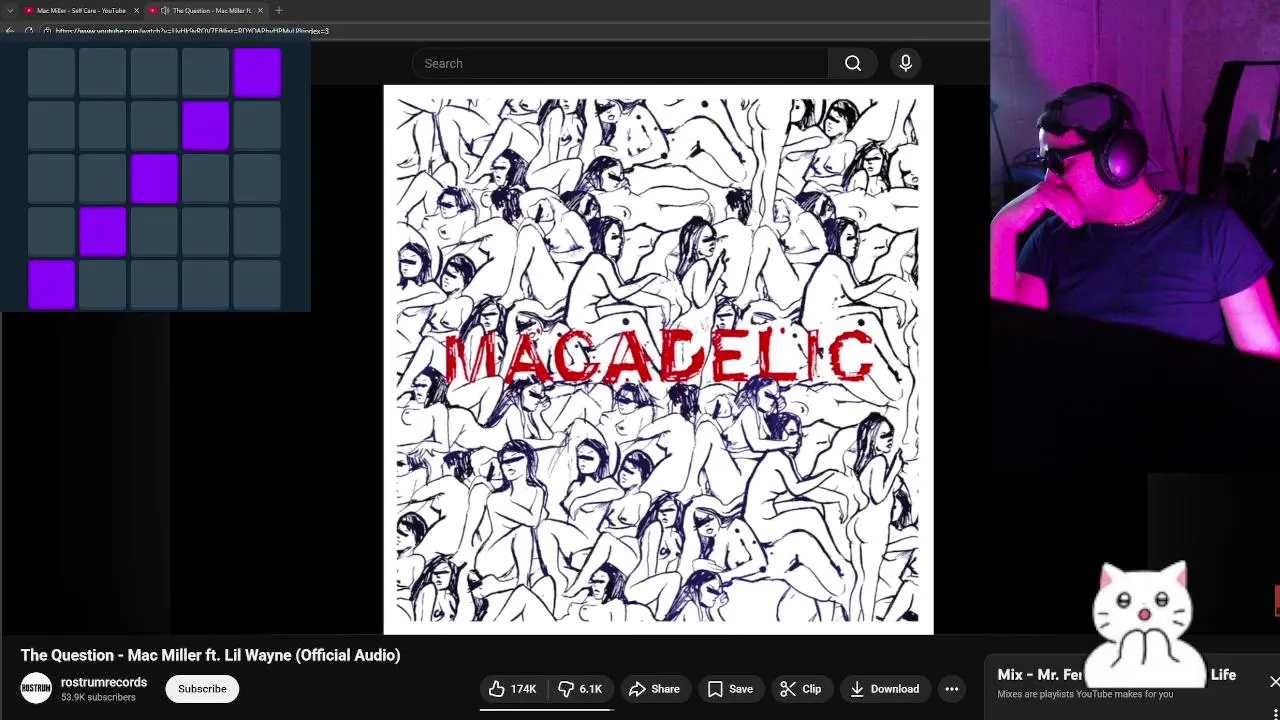
Task: Switch to The Question - Mac Miller tab
Action: (x=205, y=10)
